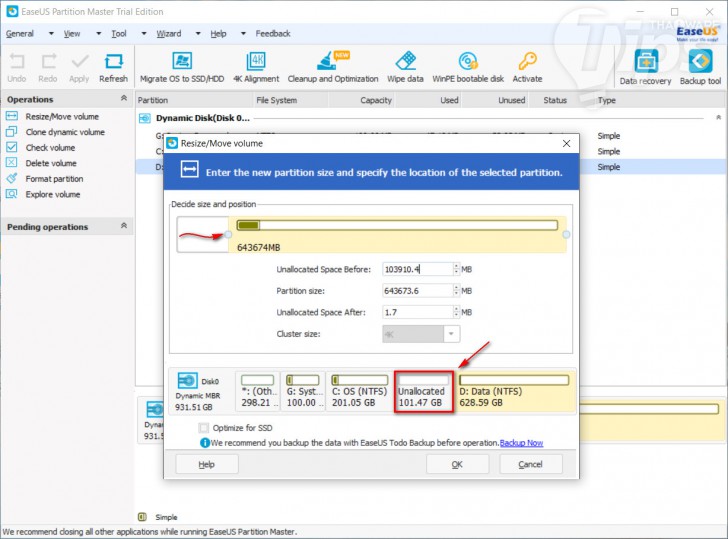Click right resize handle of partition bar
The width and height of the screenshot is (728, 539).
566,234
